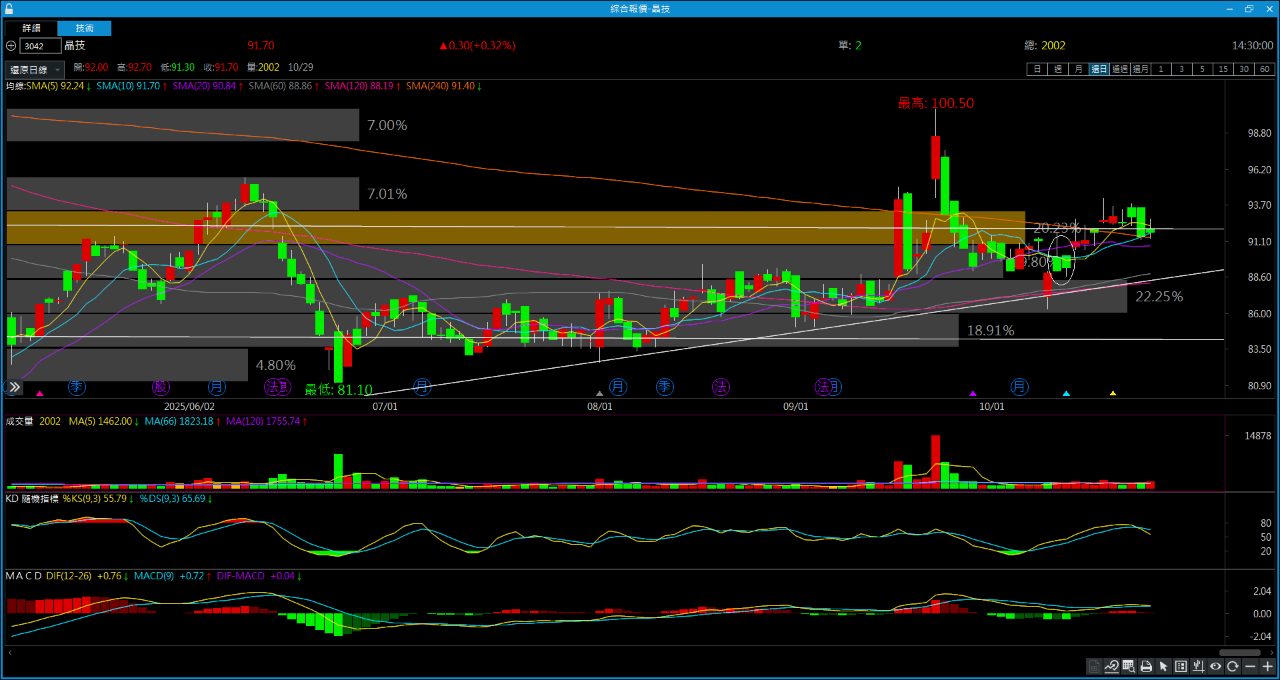The image size is (1280, 680).
Task: Select the arrow cursor pointer tool
Action: coord(1163,666)
